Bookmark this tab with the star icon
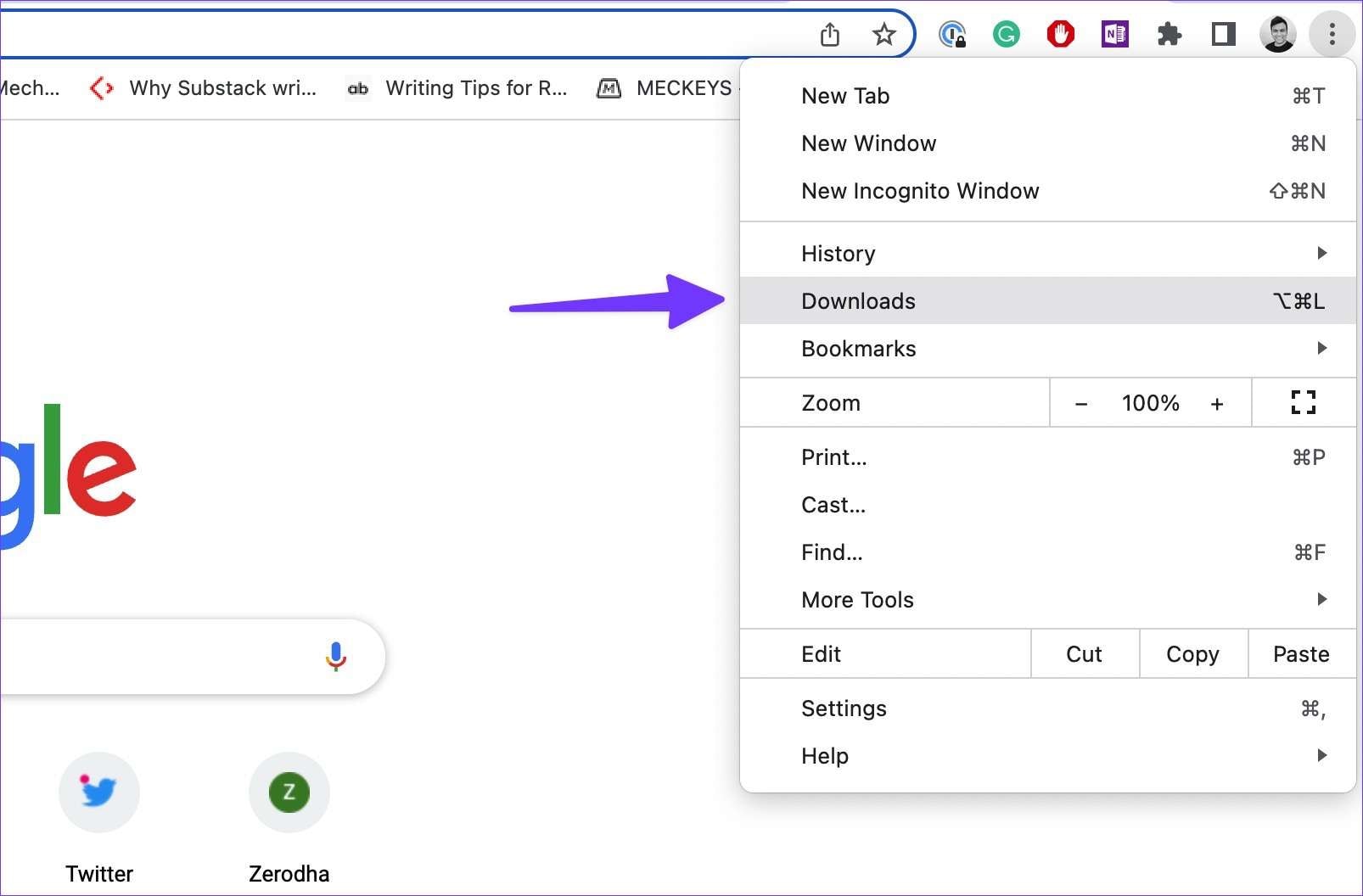The height and width of the screenshot is (896, 1363). (x=884, y=35)
